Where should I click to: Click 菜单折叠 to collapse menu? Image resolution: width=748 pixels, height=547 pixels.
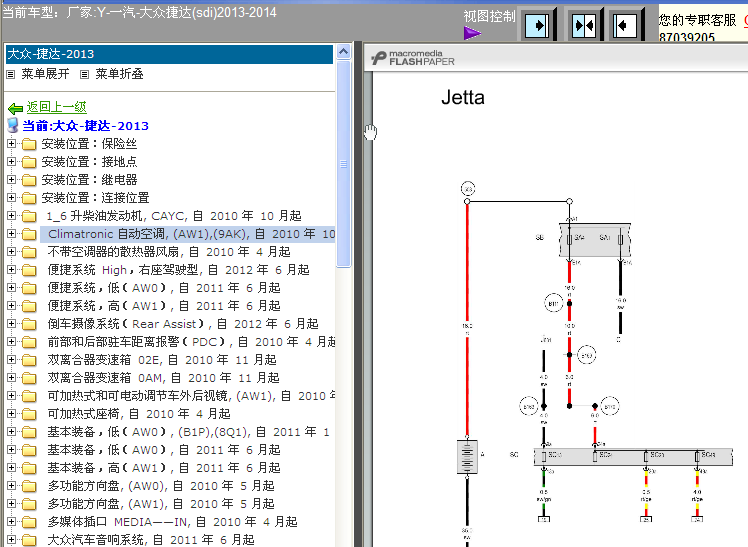click(x=119, y=74)
